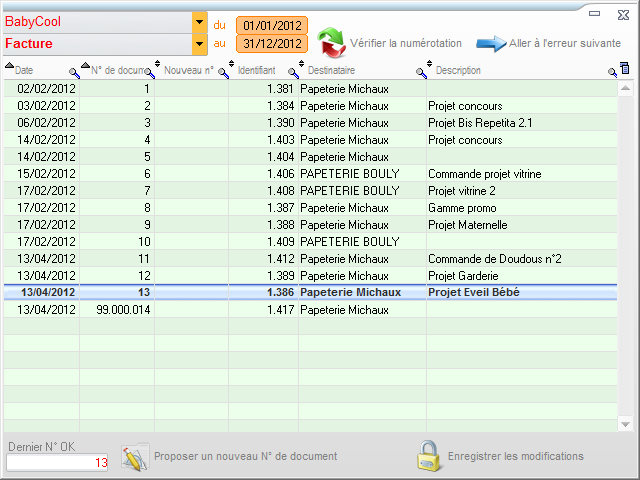This screenshot has width=640, height=480.
Task: Expand the BabyCool company dropdown
Action: pyautogui.click(x=199, y=22)
